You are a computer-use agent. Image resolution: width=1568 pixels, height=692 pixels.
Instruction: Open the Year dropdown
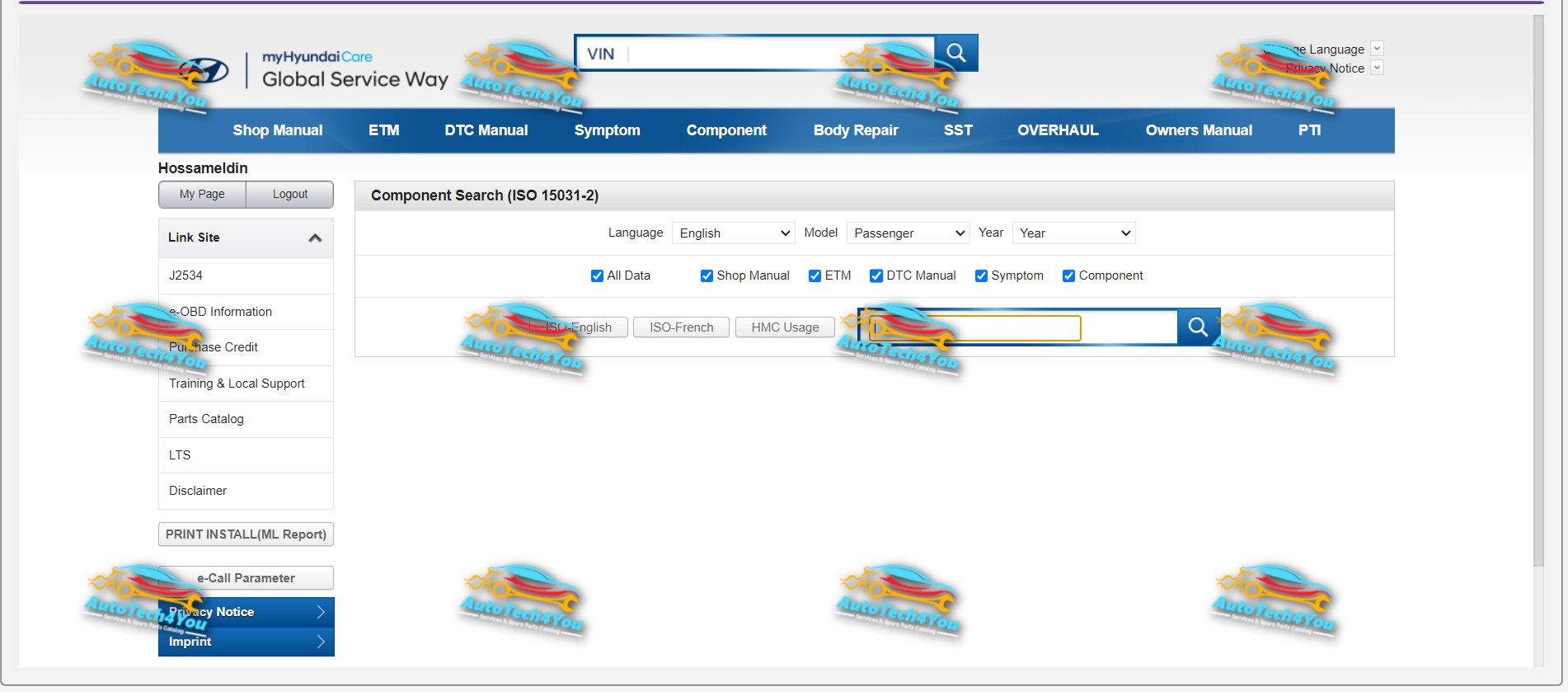pyautogui.click(x=1073, y=233)
